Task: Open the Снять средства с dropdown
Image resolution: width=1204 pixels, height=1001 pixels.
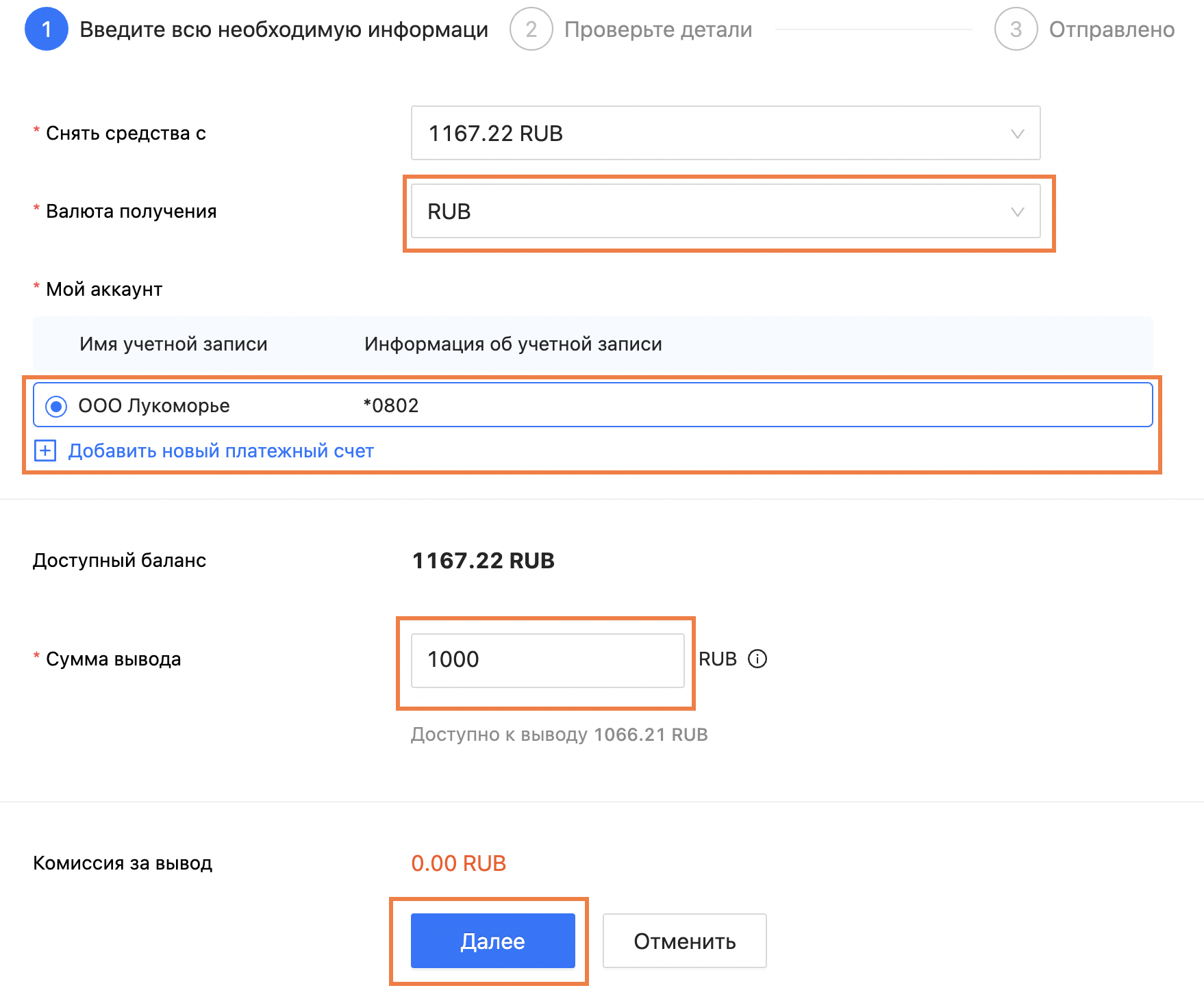Action: coord(725,133)
